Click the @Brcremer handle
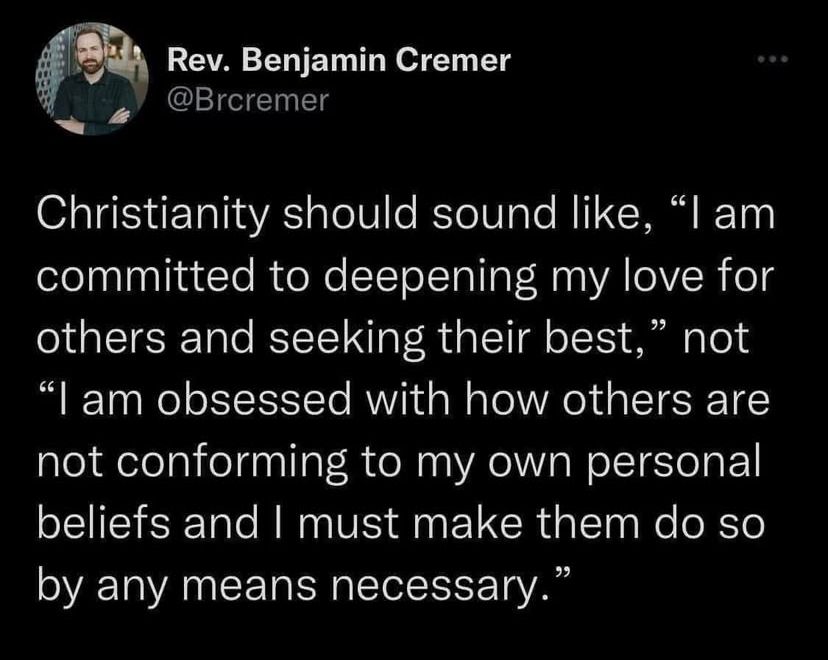Viewport: 828px width, 660px height. [x=246, y=100]
